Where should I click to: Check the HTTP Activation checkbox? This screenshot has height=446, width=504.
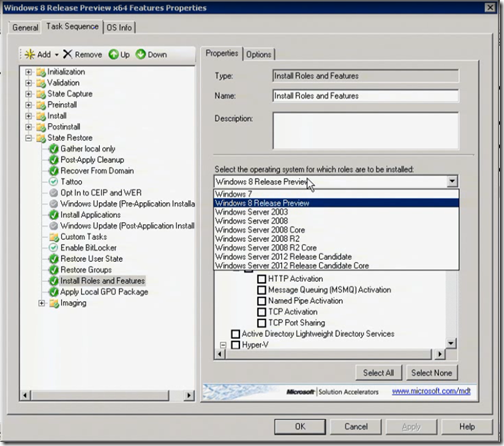pyautogui.click(x=262, y=279)
